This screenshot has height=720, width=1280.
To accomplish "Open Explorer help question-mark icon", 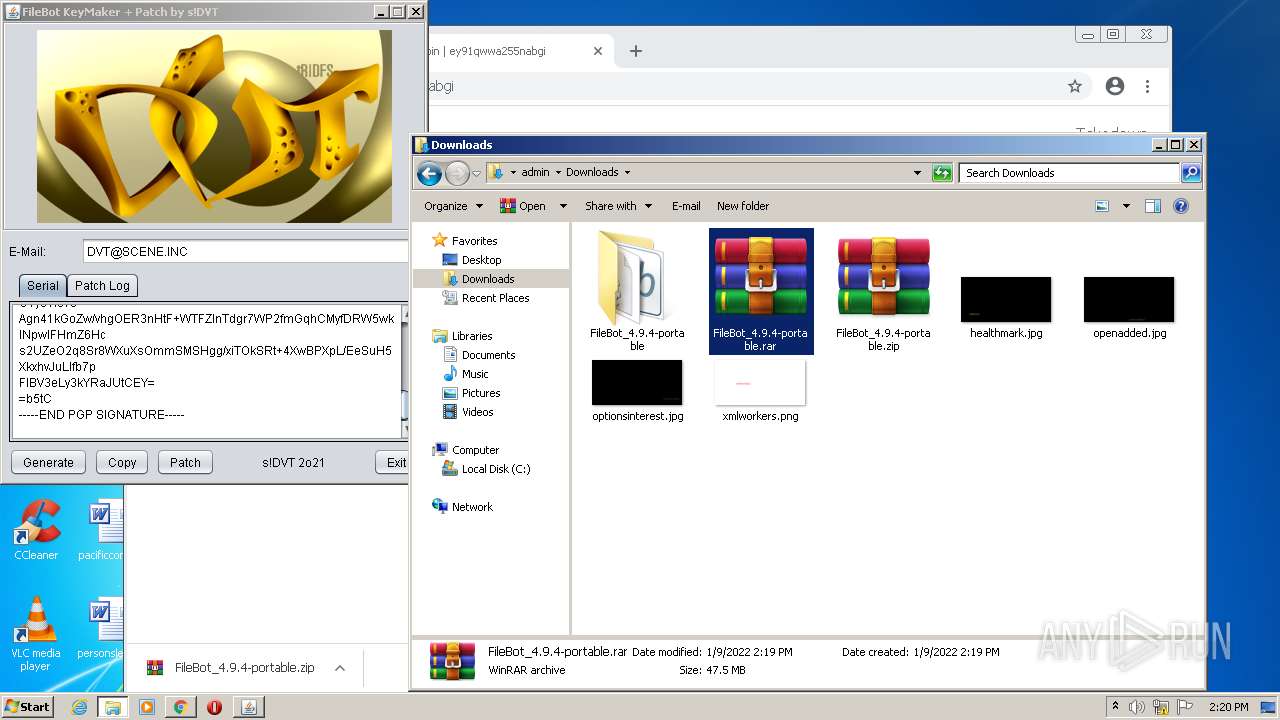I will pos(1180,206).
